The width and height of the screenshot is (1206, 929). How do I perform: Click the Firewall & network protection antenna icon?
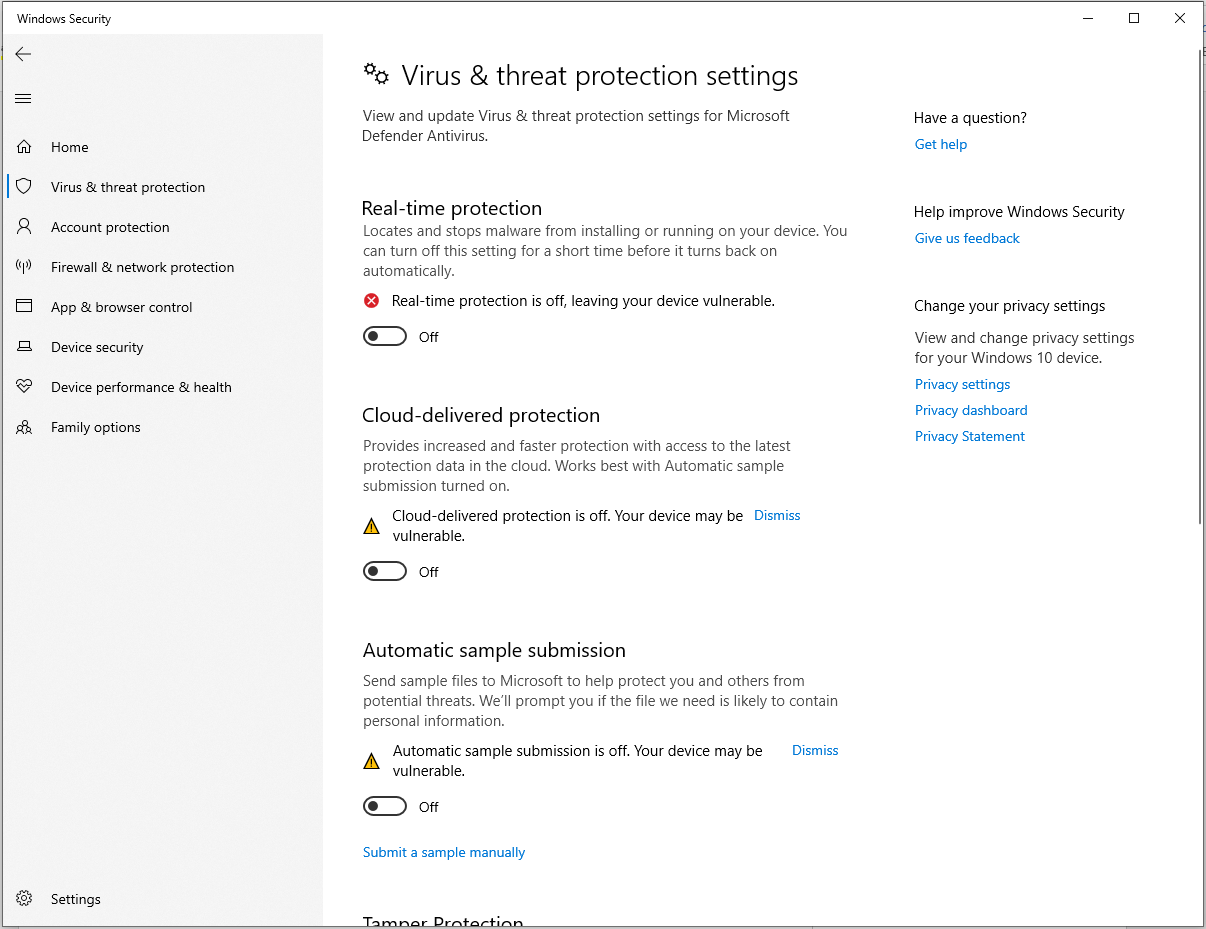point(24,267)
